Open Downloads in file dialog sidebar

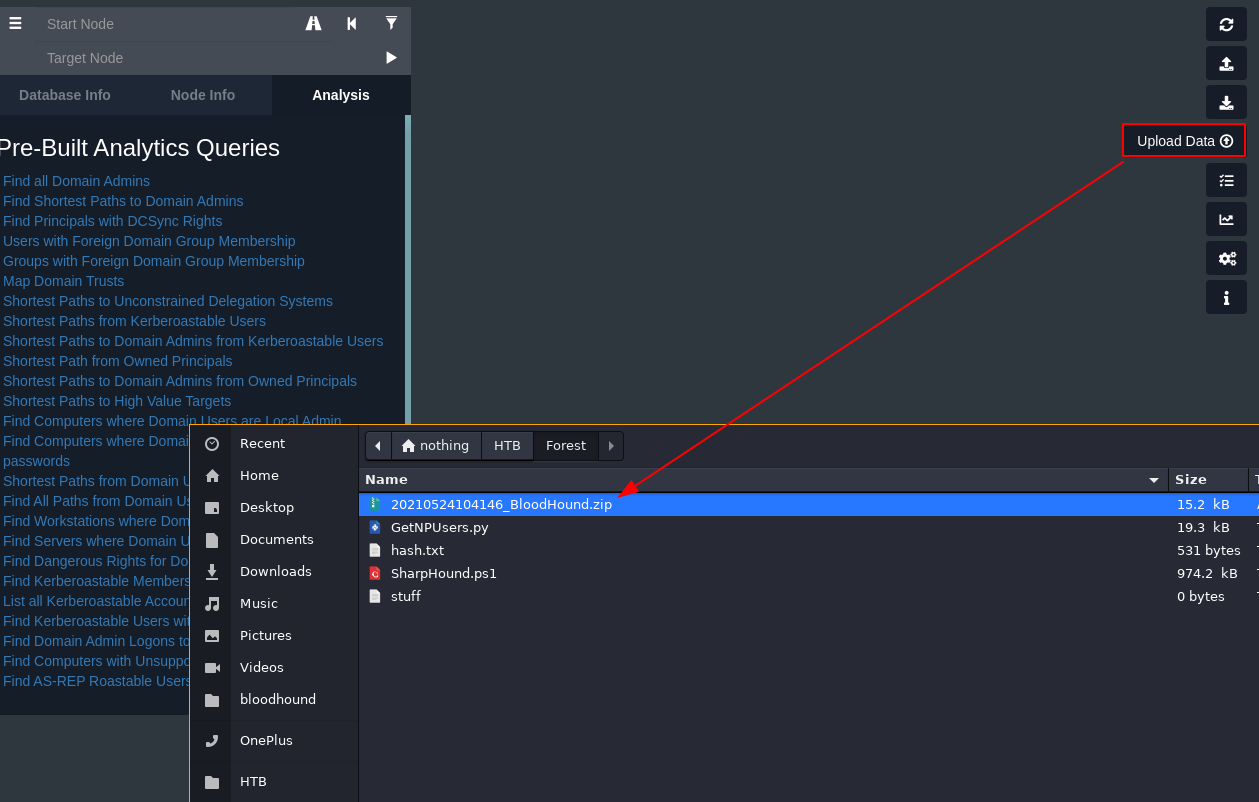point(274,571)
